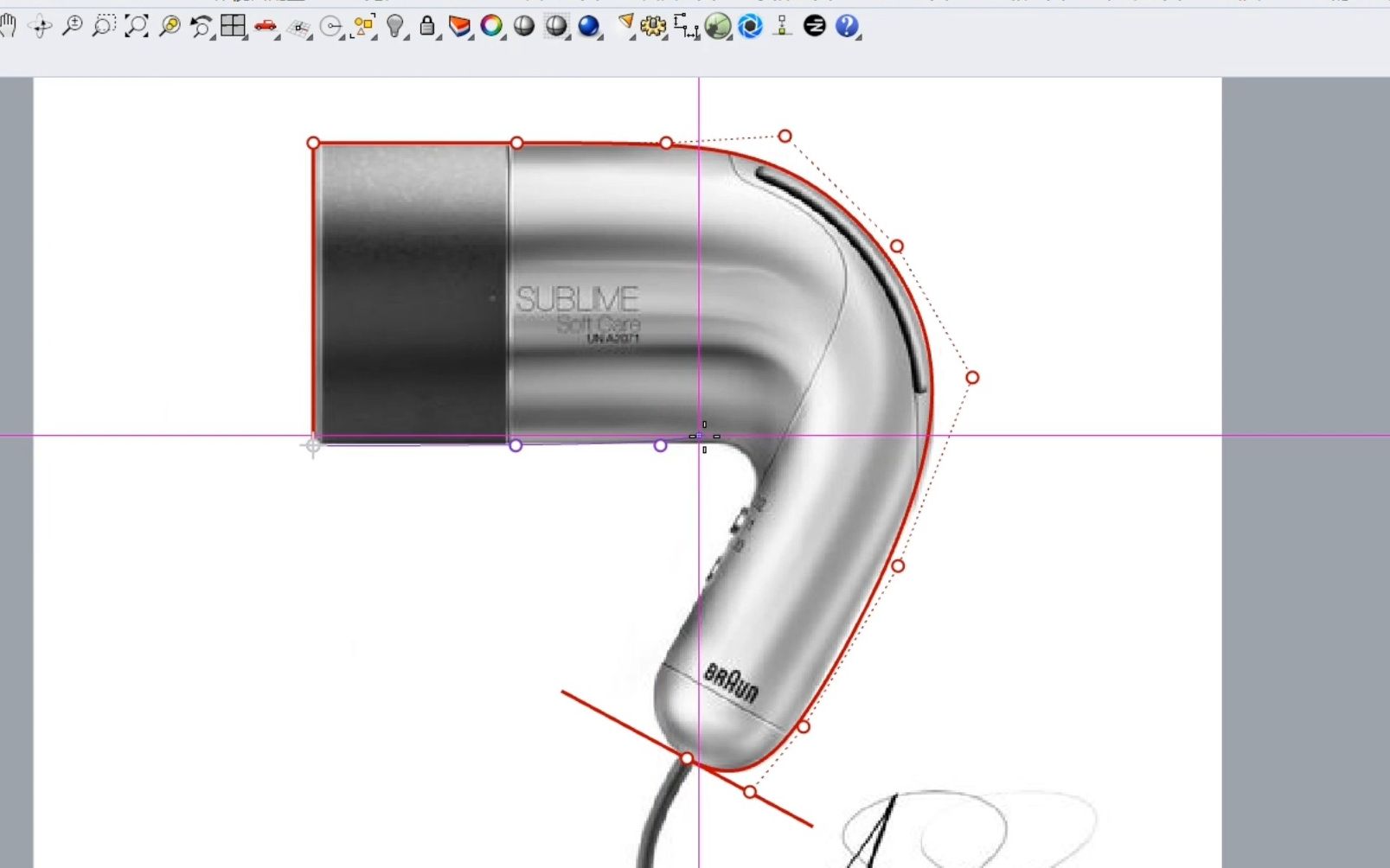Viewport: 1390px width, 868px height.
Task: Click the control point at the handle bottom line end
Action: (x=750, y=792)
